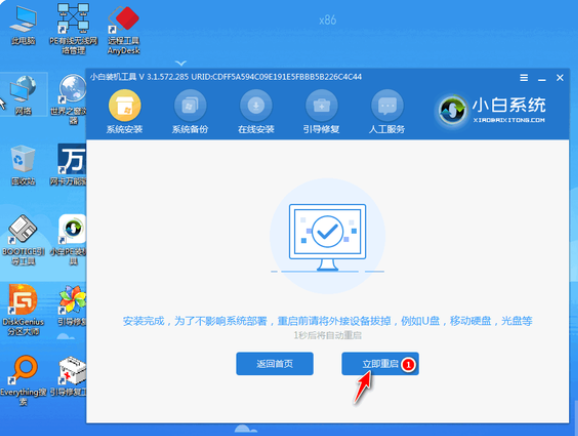
Task: Switch to the 系统备份 tab
Action: click(x=190, y=112)
